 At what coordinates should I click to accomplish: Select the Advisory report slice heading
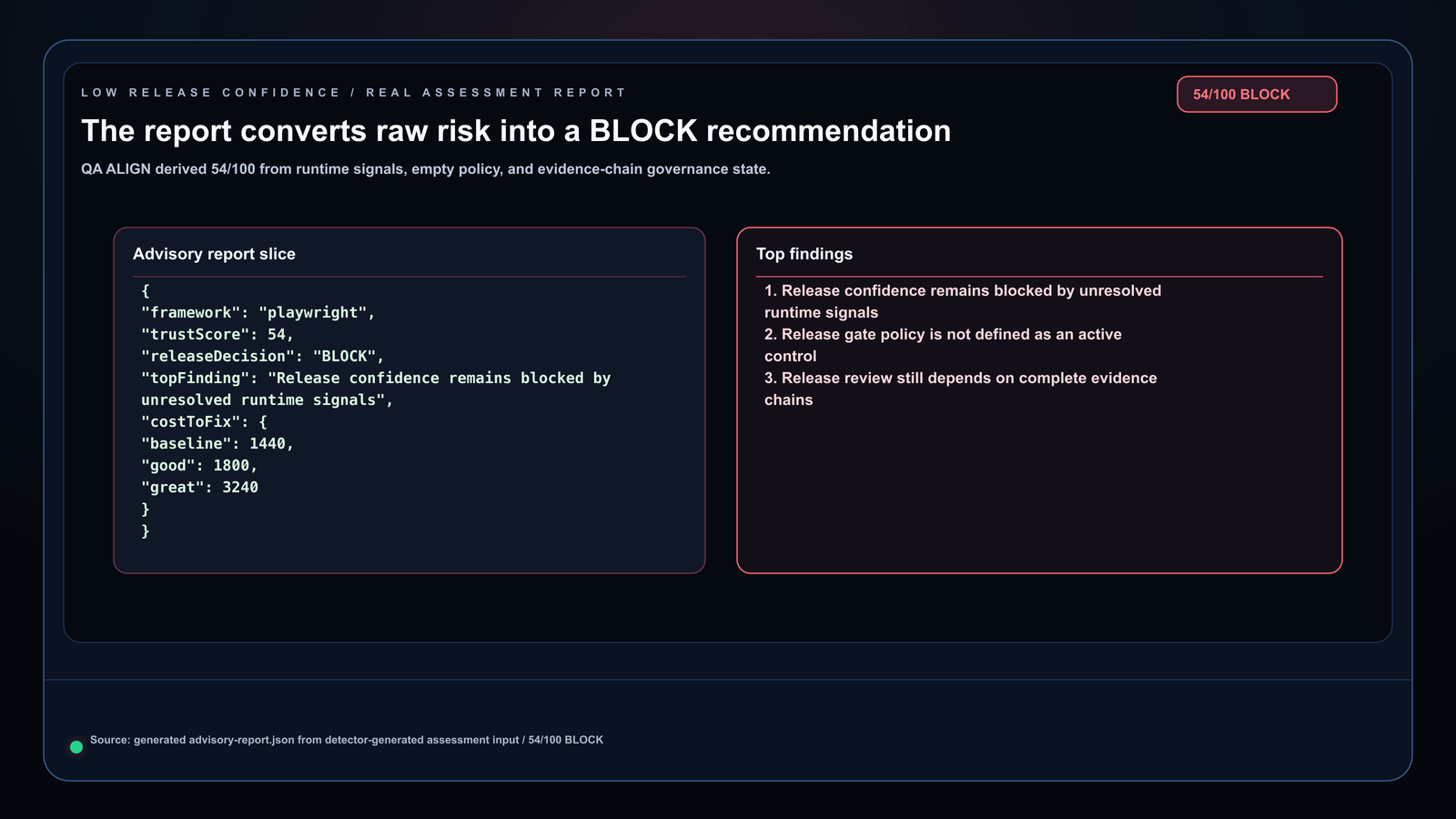click(214, 254)
